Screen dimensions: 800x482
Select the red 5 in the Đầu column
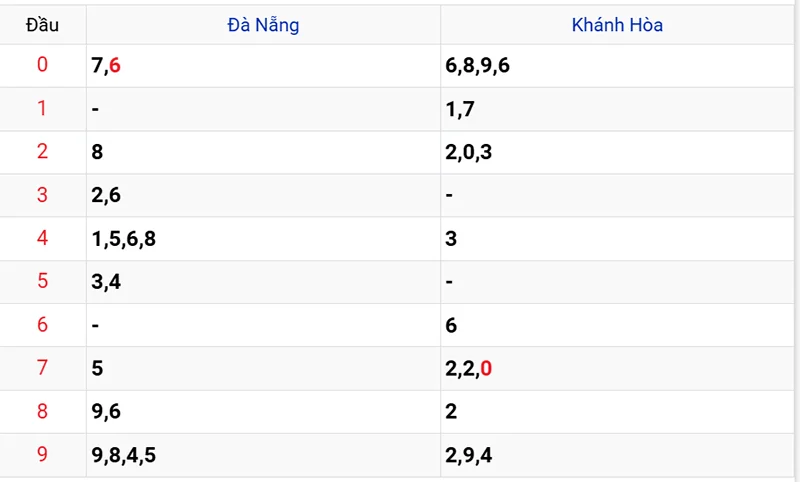42,281
